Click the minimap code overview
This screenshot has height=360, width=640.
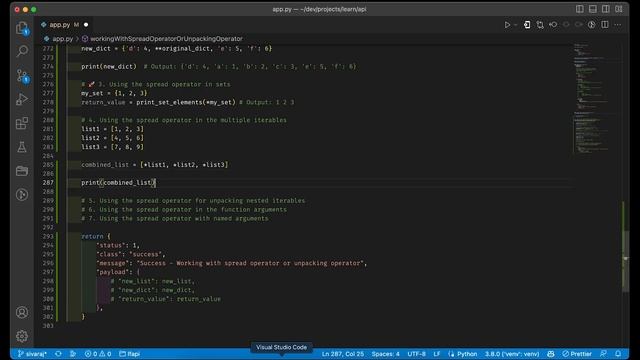592,98
